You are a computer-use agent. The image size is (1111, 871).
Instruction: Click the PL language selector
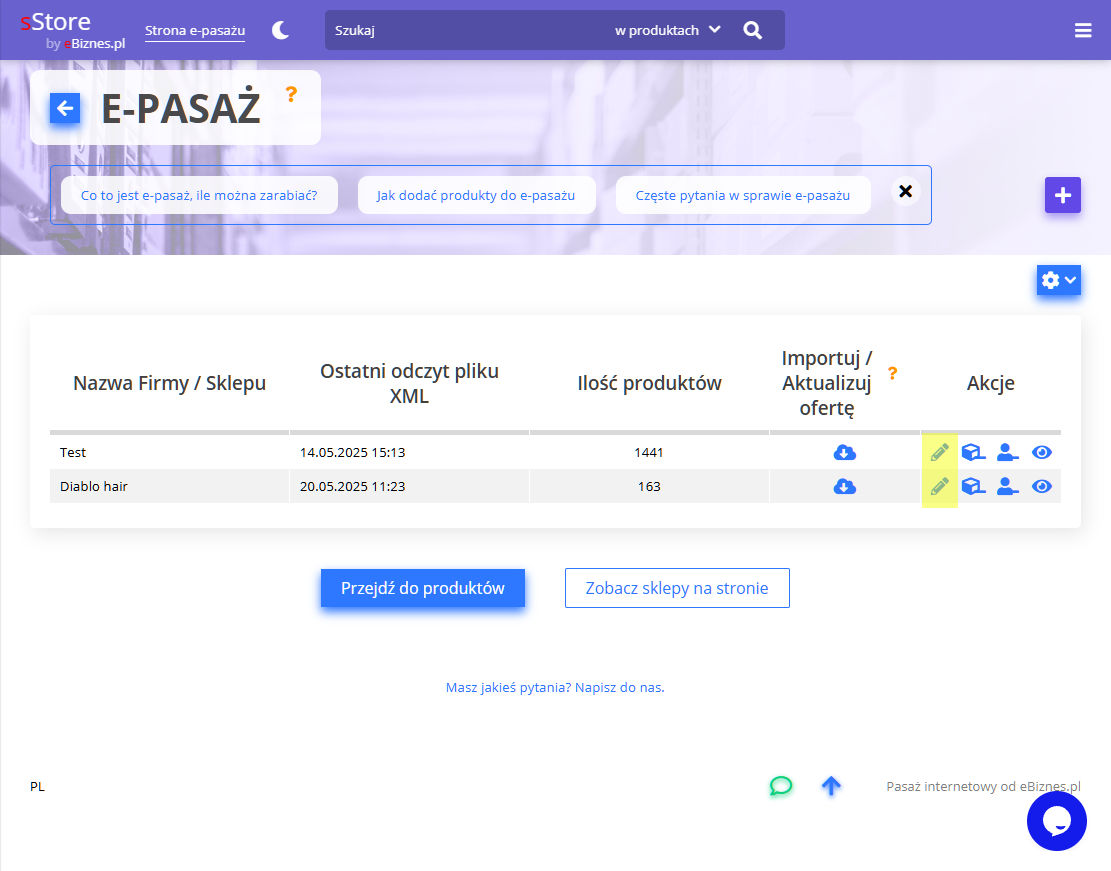37,787
